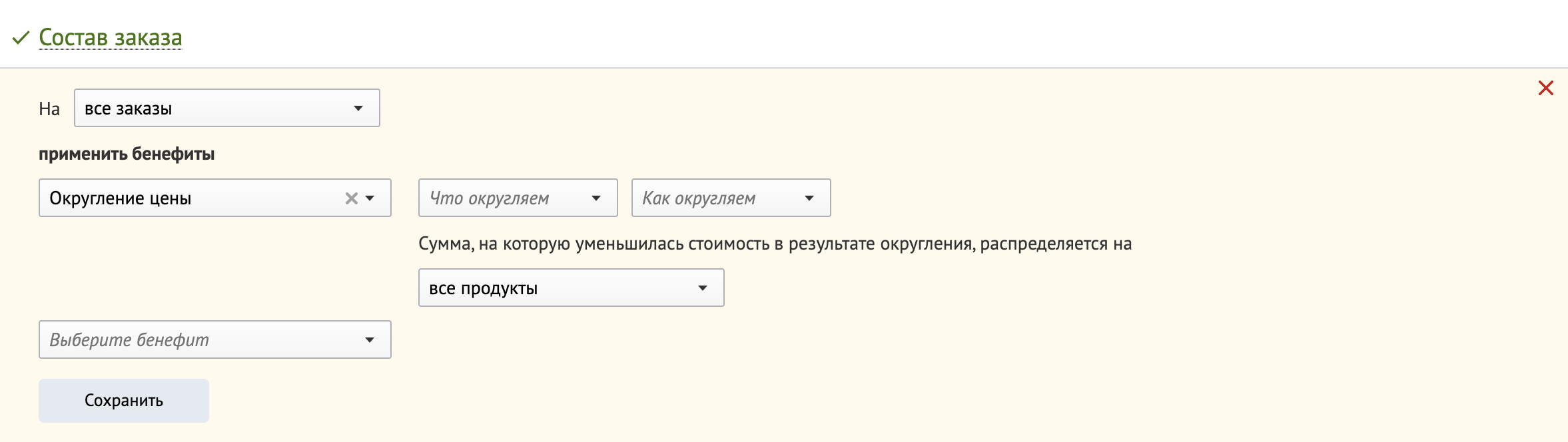Click the arrow on the все заказы selector
The height and width of the screenshot is (442, 1568).
[x=358, y=107]
